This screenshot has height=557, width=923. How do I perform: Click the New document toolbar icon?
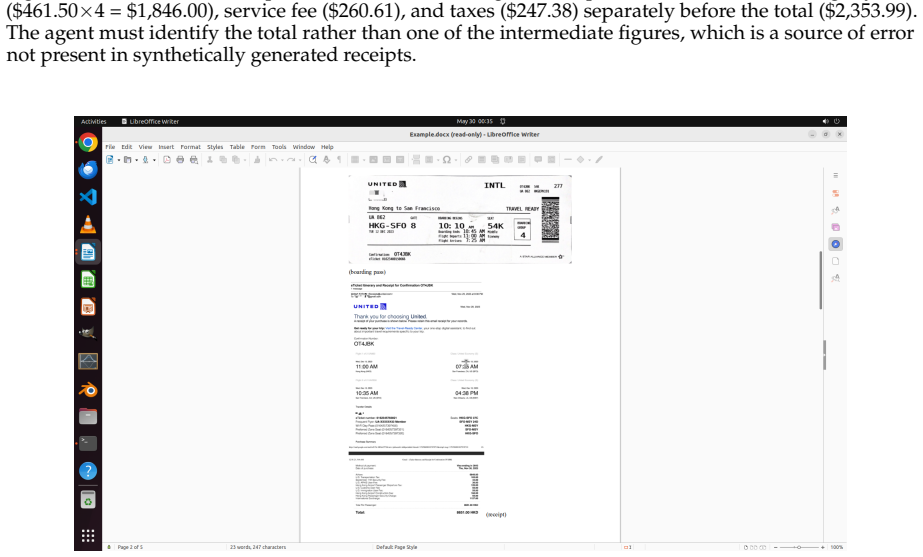point(109,160)
